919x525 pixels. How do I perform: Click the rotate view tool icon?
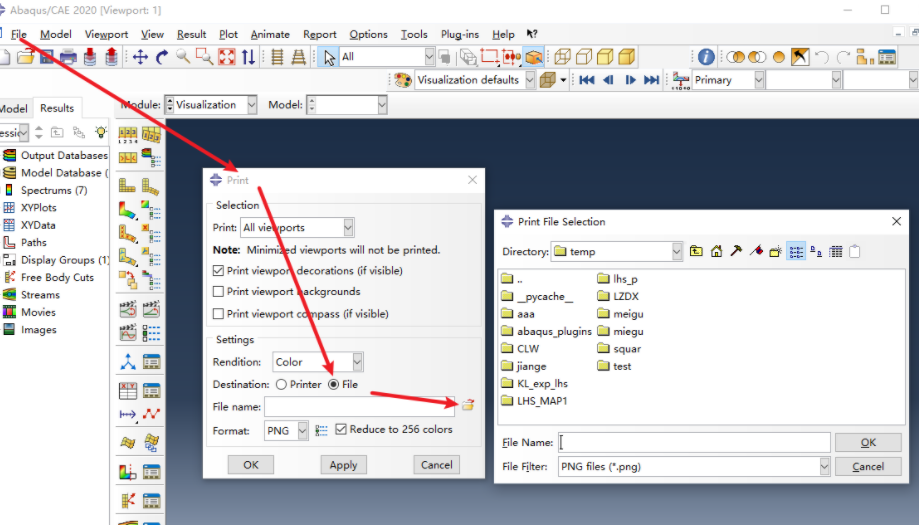tap(162, 57)
